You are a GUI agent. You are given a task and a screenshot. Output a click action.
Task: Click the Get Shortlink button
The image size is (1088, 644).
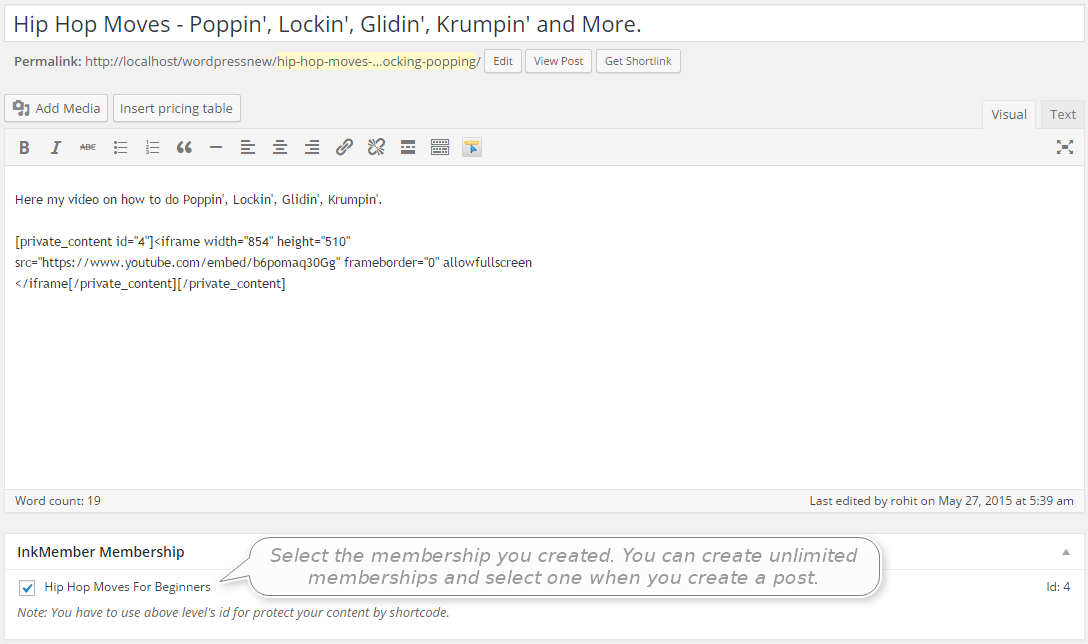click(638, 61)
